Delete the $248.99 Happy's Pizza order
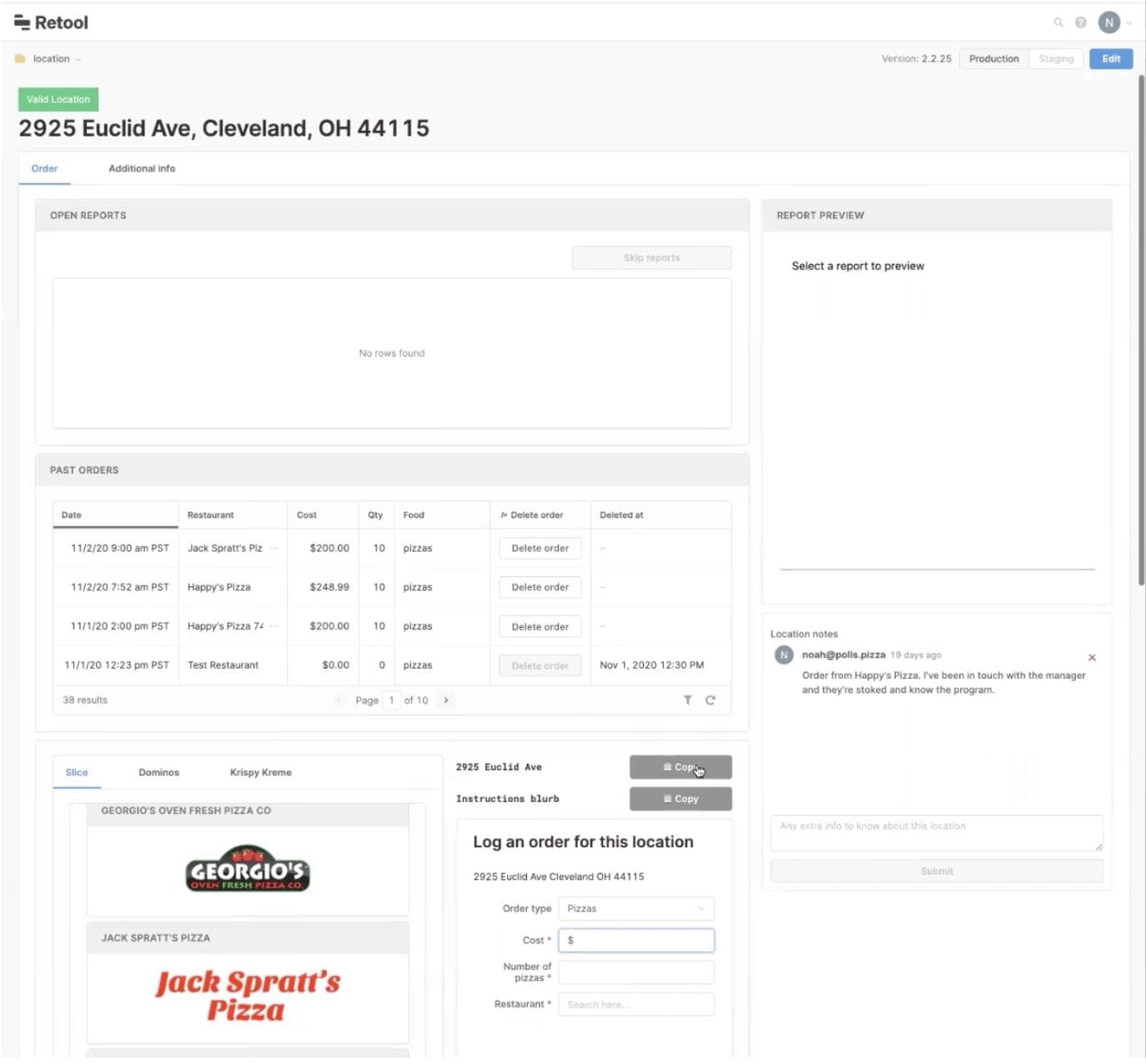 coord(540,588)
